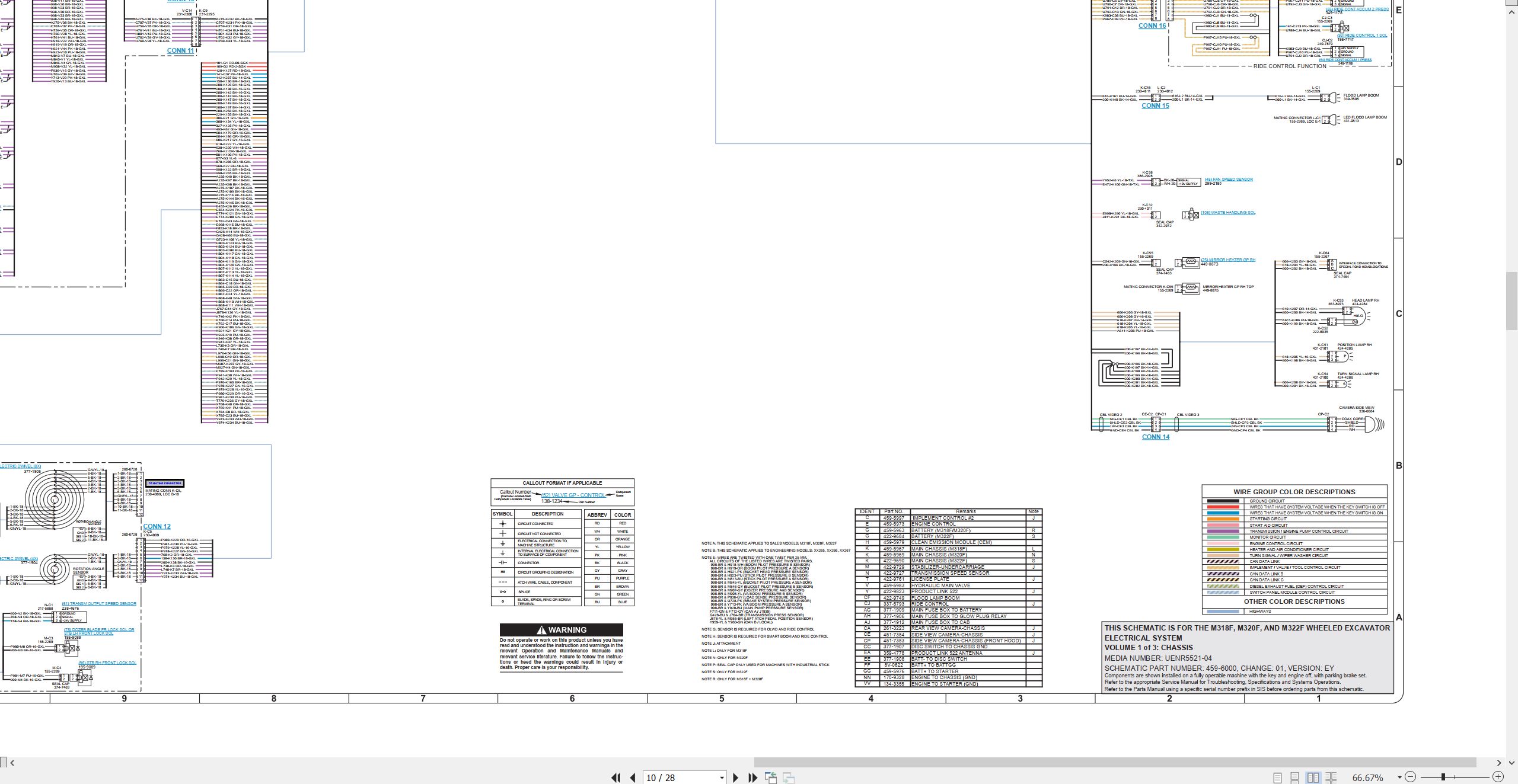Click the 'HEAD LAMP RH' component label
The width and height of the screenshot is (1518, 784).
tap(1366, 300)
